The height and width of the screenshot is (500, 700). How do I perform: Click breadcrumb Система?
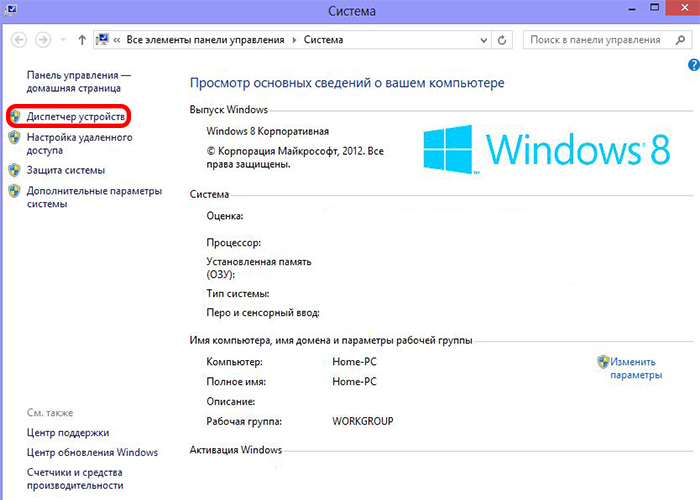tap(323, 40)
